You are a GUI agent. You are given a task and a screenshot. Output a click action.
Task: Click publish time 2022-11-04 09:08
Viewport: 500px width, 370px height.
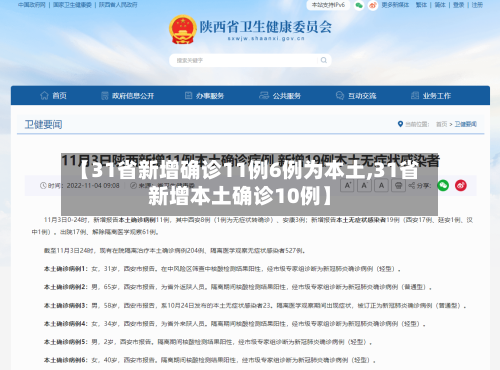tap(93, 185)
